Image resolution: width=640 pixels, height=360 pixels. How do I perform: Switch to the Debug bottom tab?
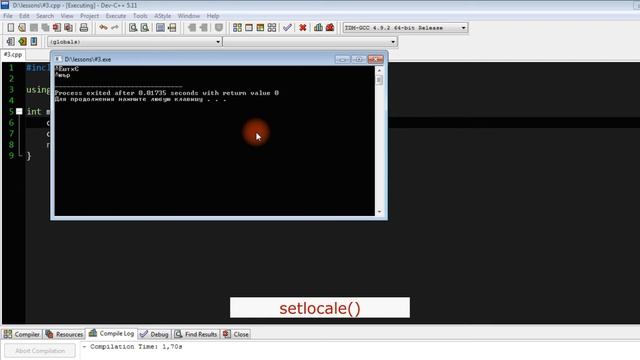(154, 334)
